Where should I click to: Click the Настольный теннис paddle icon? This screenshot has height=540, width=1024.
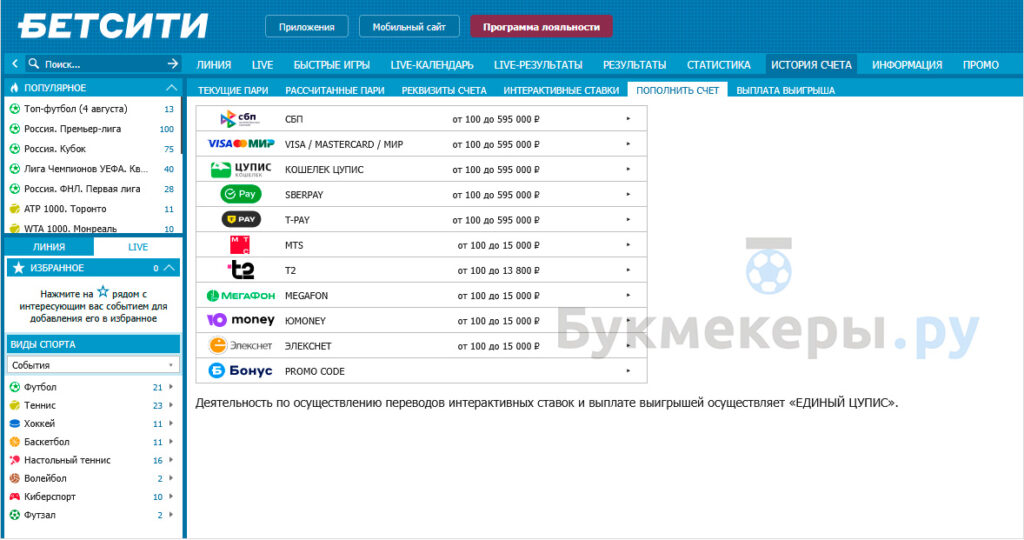tap(14, 460)
